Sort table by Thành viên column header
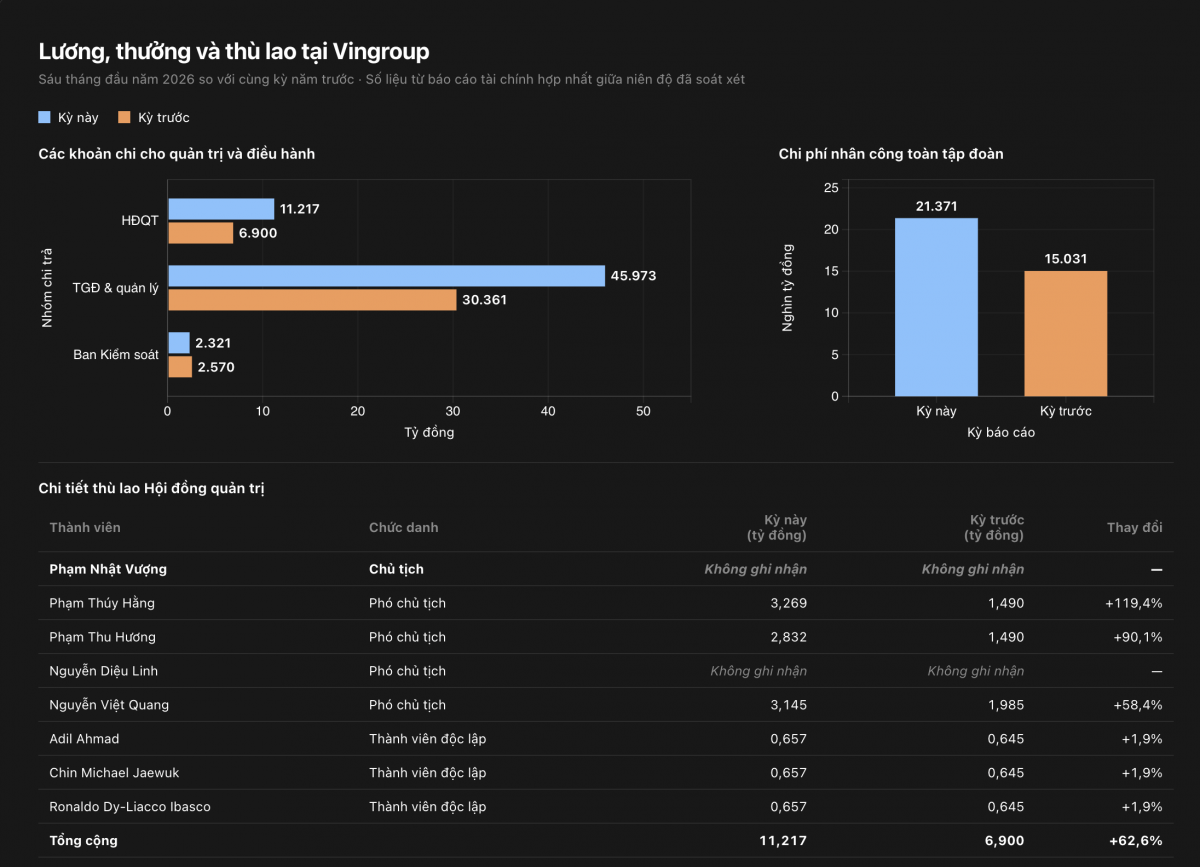The image size is (1200, 867). [x=85, y=527]
